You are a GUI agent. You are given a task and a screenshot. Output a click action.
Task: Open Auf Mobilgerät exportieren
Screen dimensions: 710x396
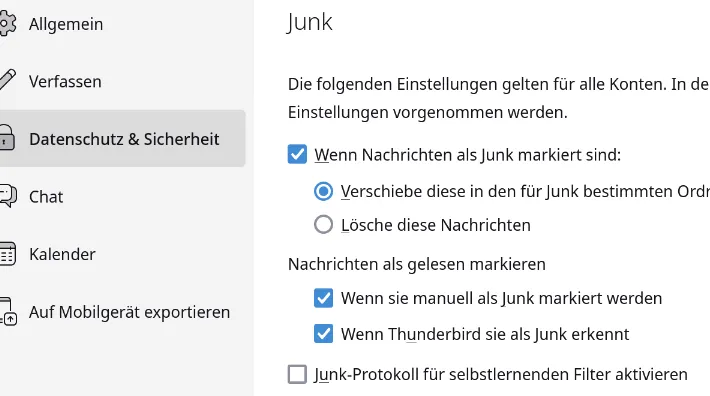(x=122, y=312)
